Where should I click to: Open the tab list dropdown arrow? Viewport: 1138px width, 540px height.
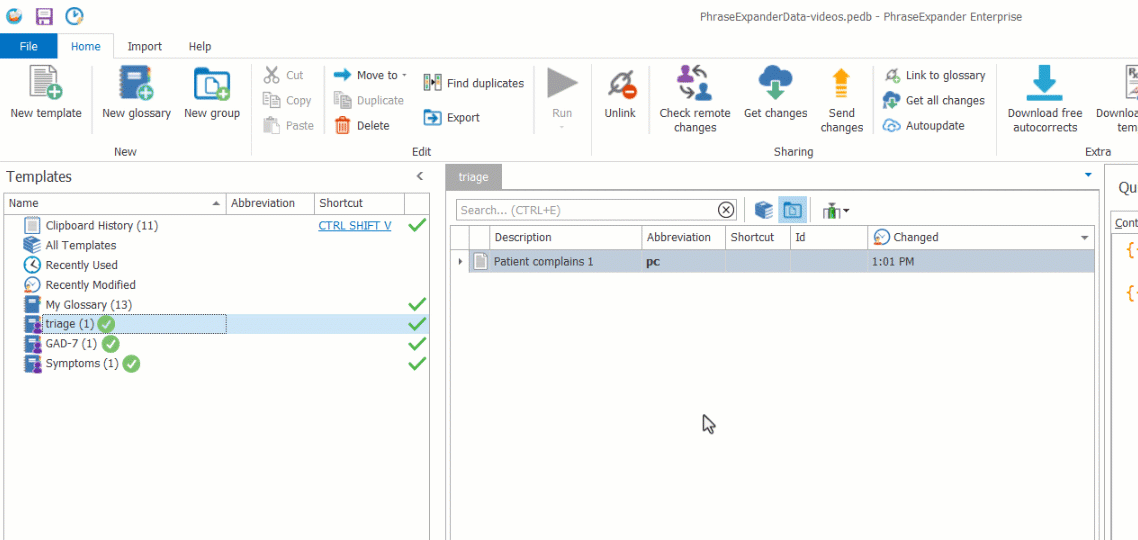coord(1087,175)
